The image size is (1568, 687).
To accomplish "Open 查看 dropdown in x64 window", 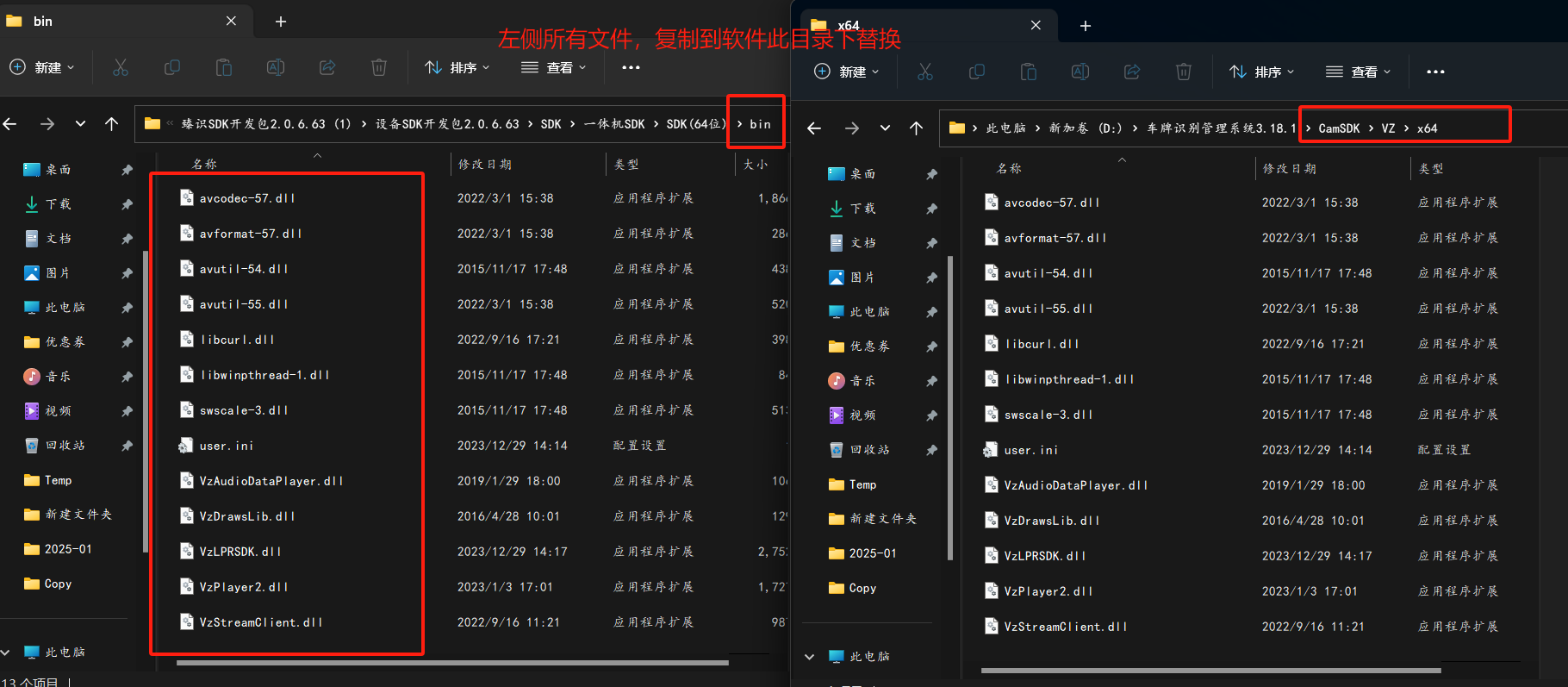I will click(x=1359, y=72).
